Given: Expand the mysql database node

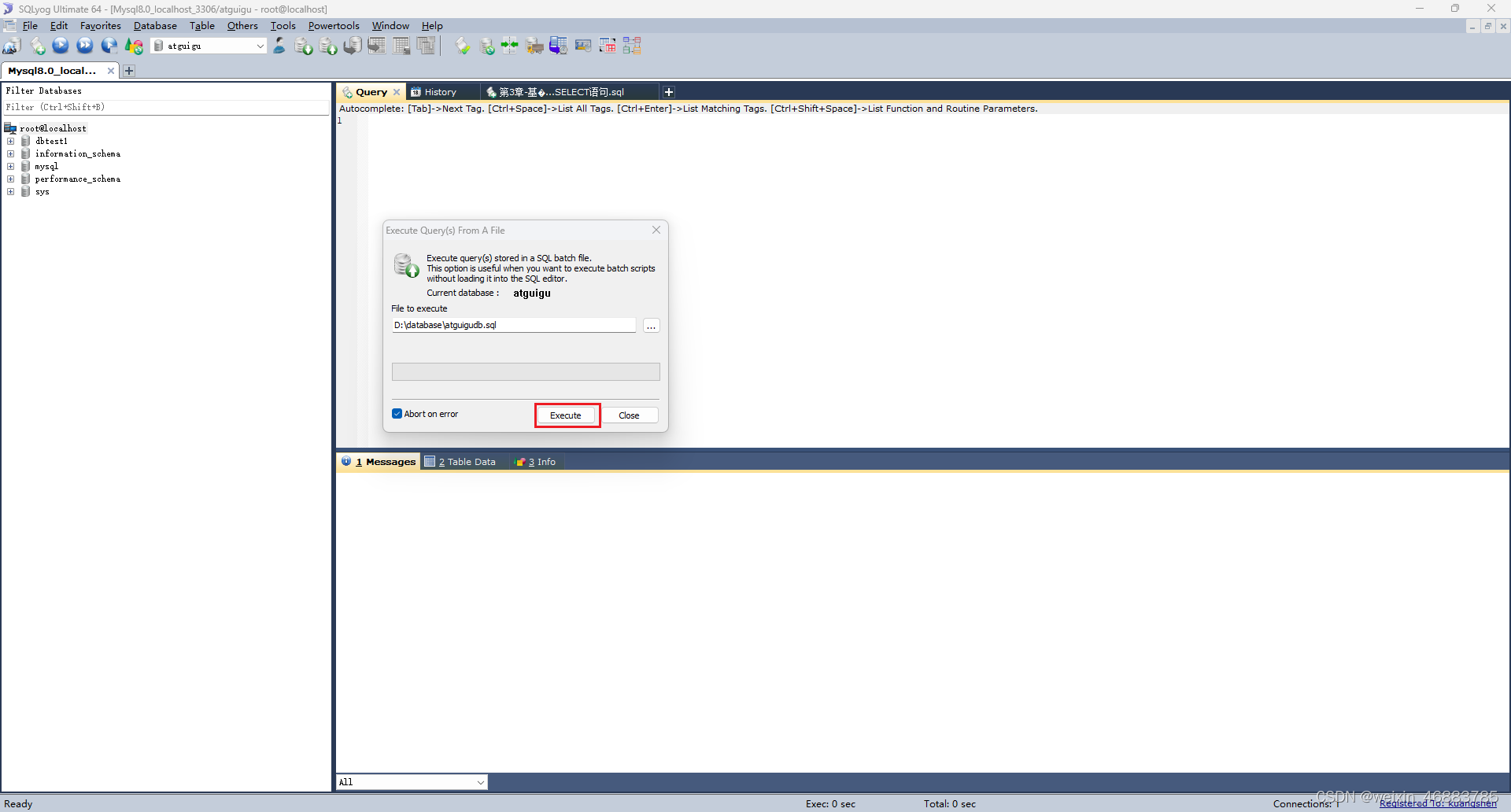Looking at the screenshot, I should [x=11, y=167].
